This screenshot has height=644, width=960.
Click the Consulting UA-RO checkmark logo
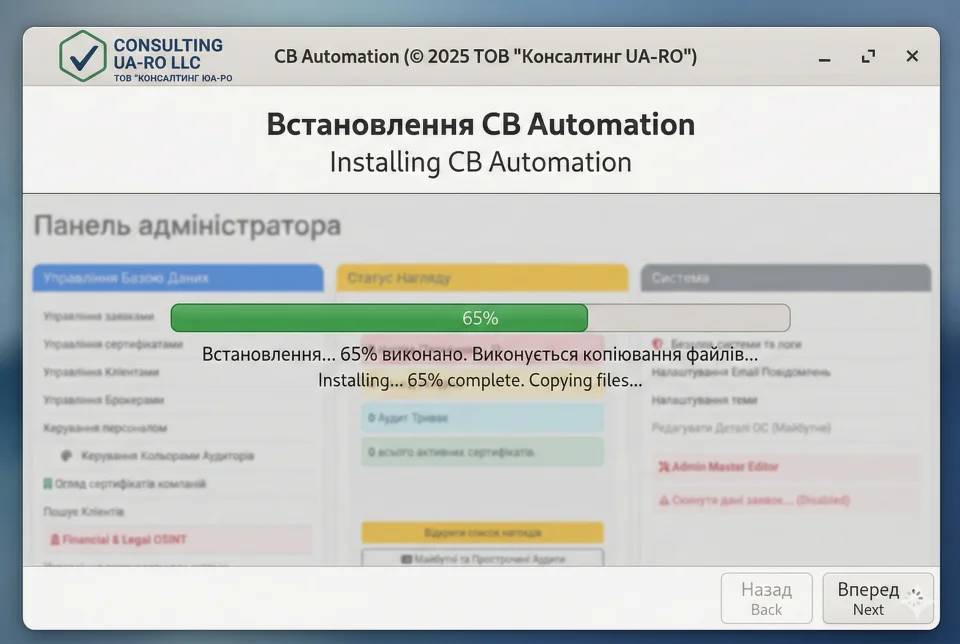tap(83, 56)
